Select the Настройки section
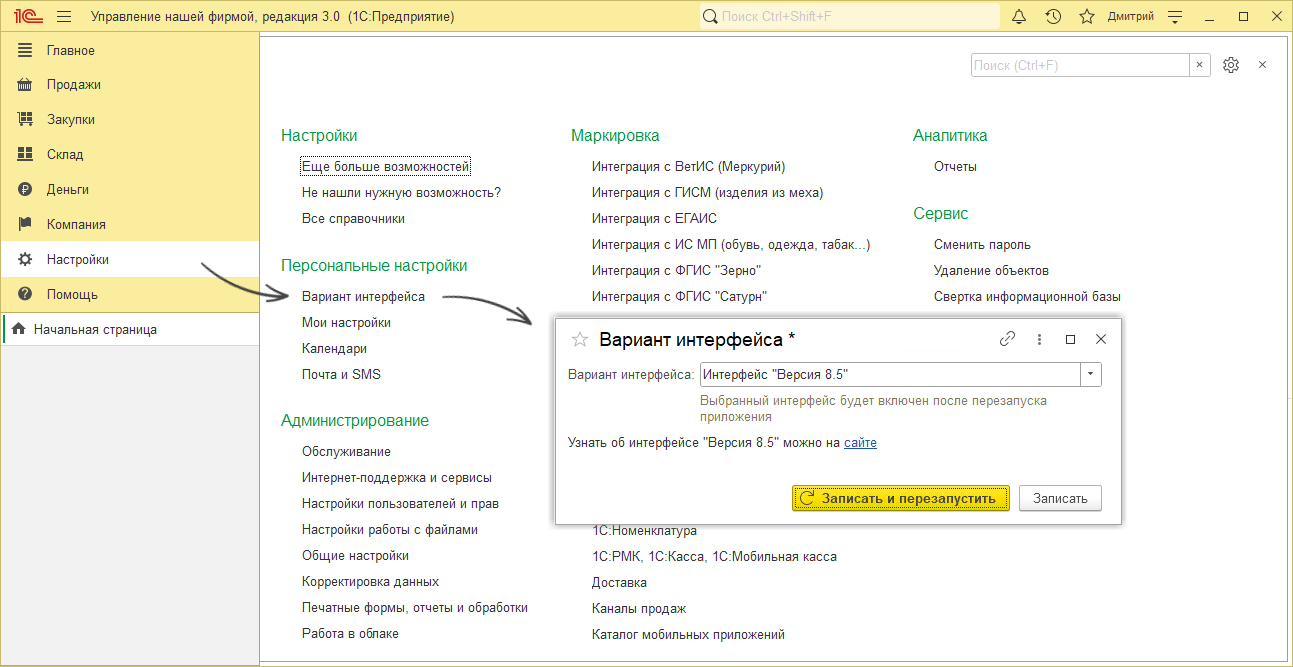Screen dimensions: 1293x667 [x=130, y=260]
